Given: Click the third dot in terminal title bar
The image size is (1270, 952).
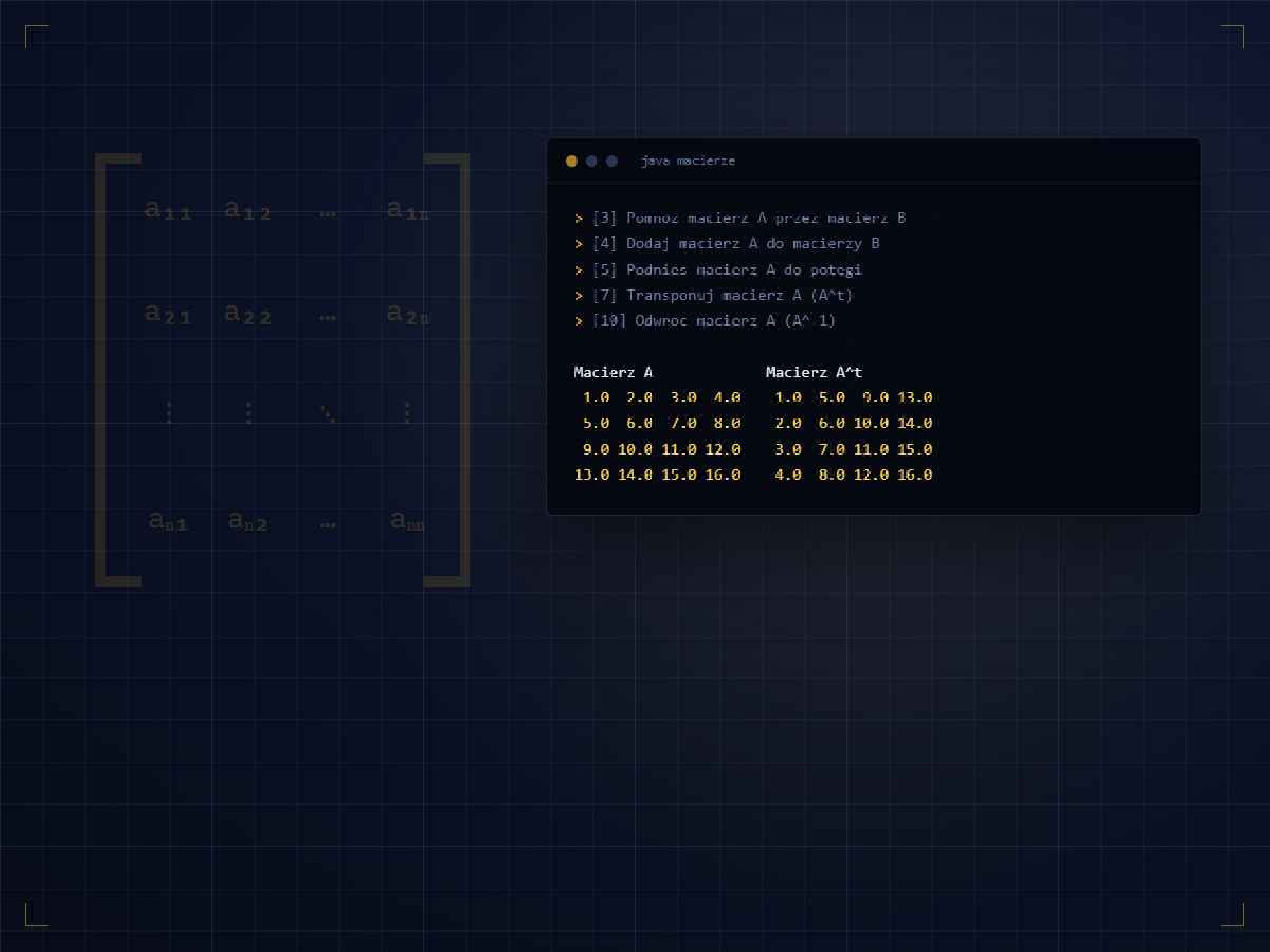Looking at the screenshot, I should point(612,161).
